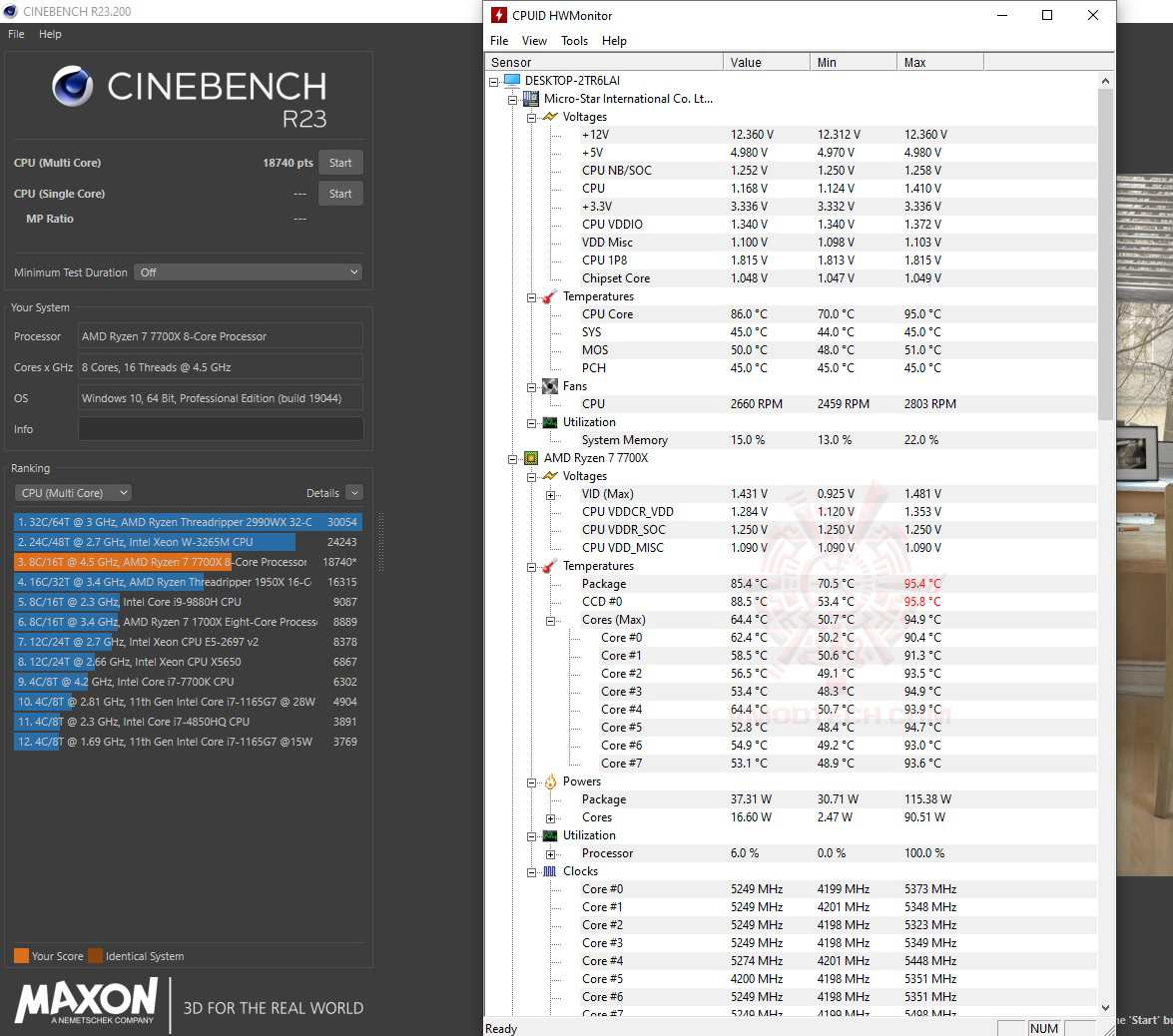The width and height of the screenshot is (1173, 1036).
Task: Open HWMonitor File menu
Action: point(499,40)
